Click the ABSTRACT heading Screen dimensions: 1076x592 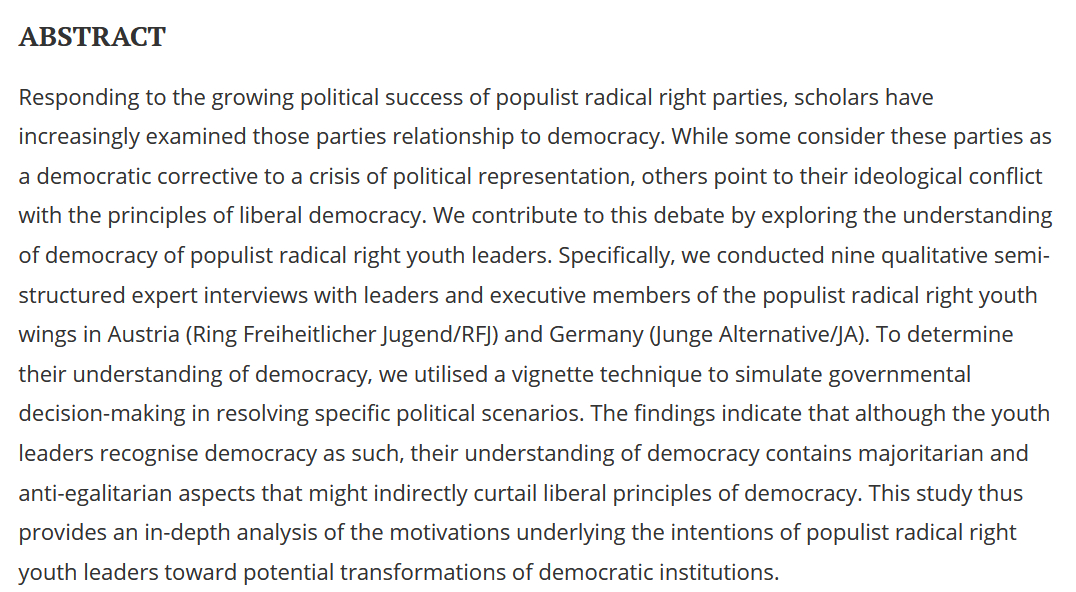(92, 38)
